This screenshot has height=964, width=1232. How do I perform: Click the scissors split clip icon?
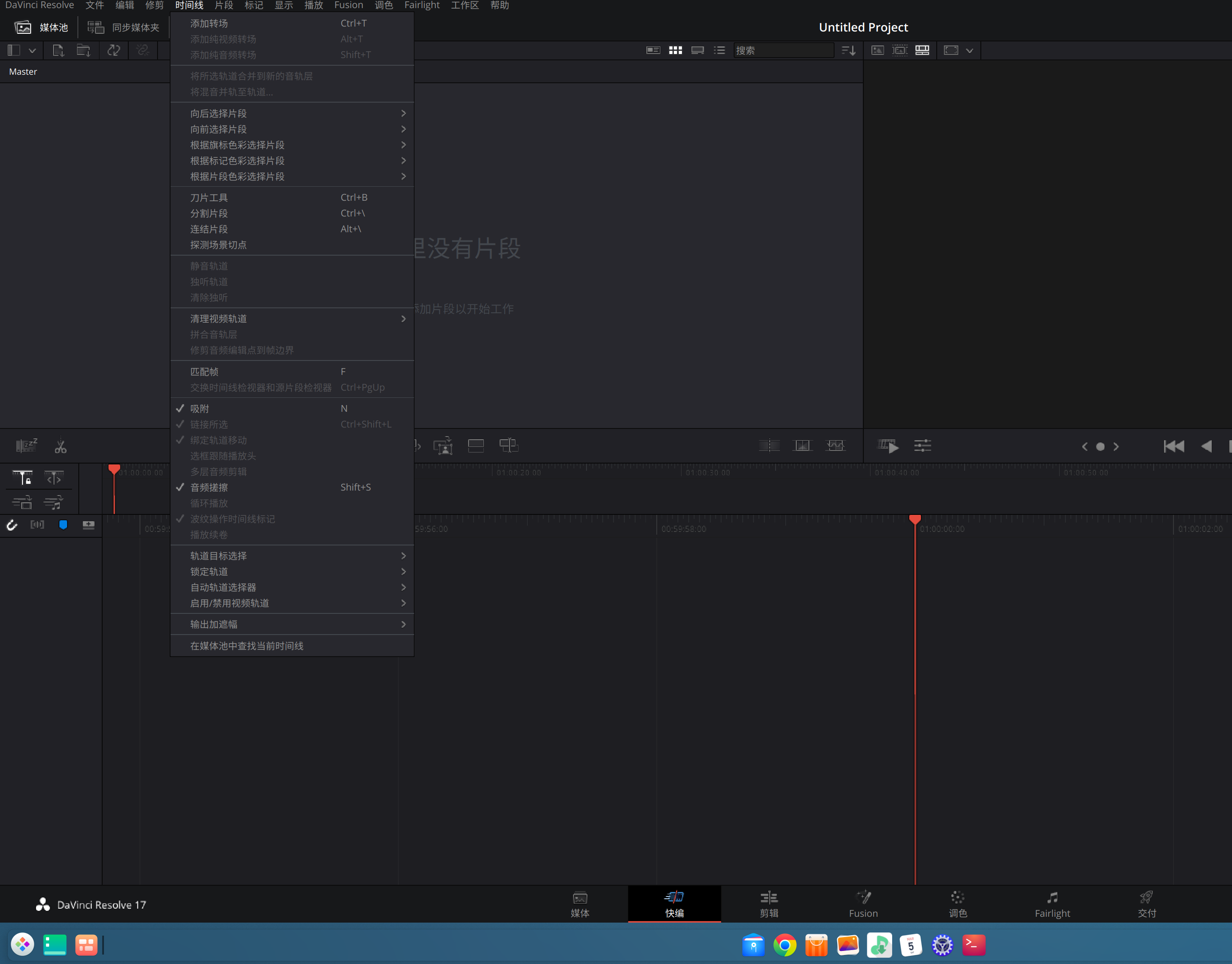tap(60, 446)
